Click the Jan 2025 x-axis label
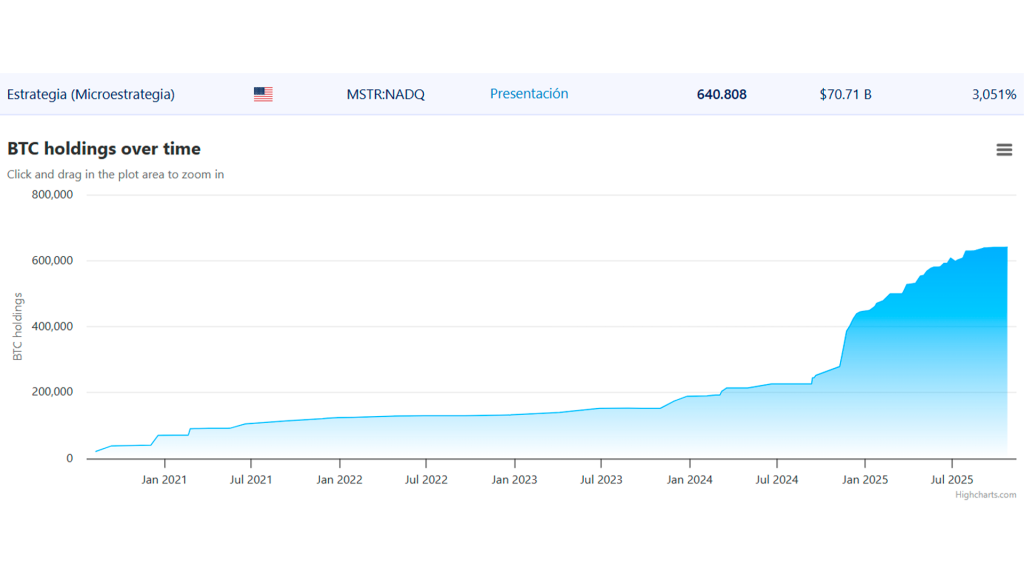 pyautogui.click(x=864, y=480)
